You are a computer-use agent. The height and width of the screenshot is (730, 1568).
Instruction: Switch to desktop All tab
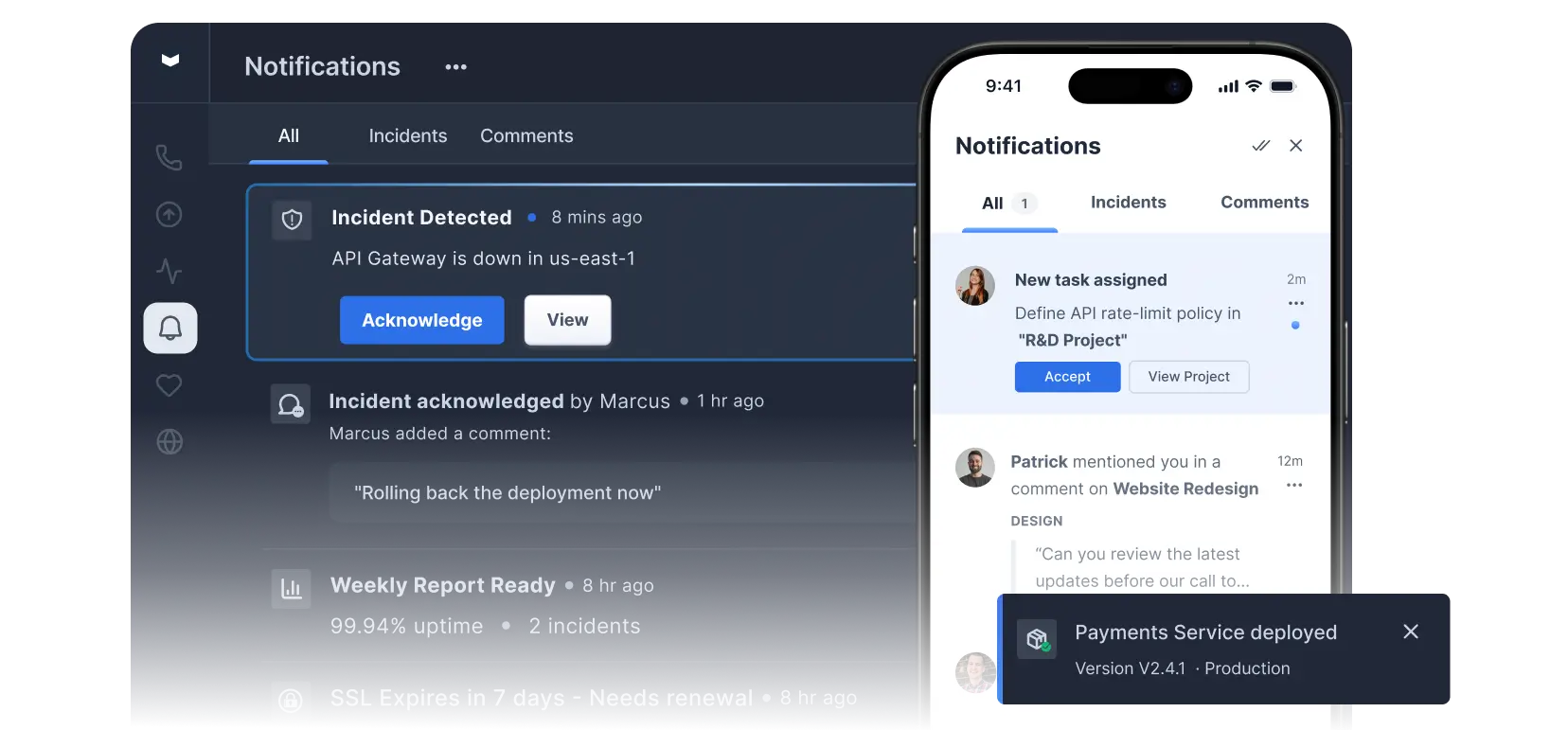coord(289,136)
